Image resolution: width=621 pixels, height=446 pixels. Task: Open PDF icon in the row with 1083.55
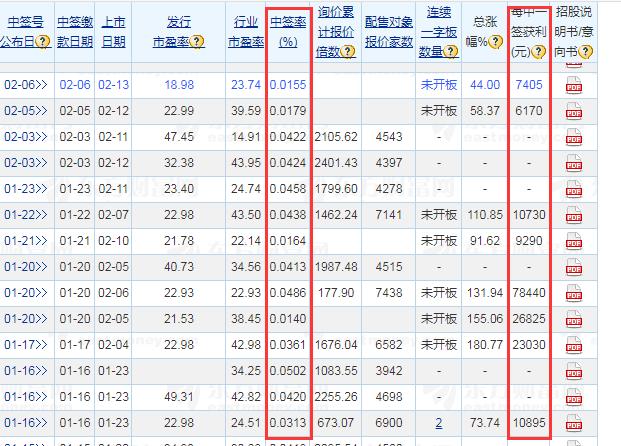coord(574,371)
